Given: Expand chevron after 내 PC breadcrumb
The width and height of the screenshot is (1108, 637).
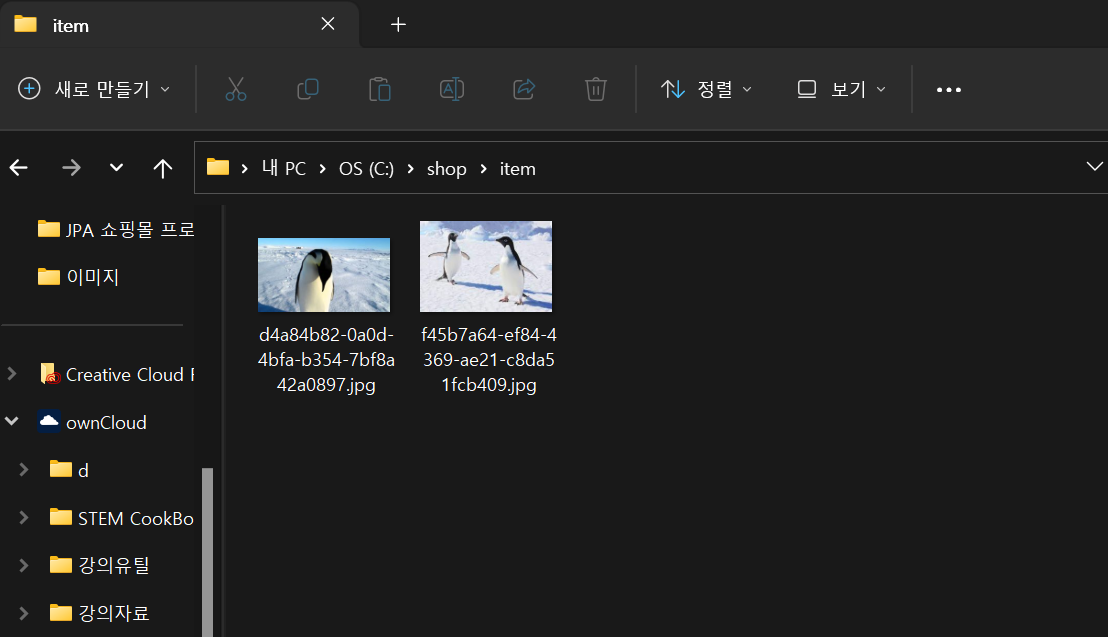Looking at the screenshot, I should tap(322, 168).
